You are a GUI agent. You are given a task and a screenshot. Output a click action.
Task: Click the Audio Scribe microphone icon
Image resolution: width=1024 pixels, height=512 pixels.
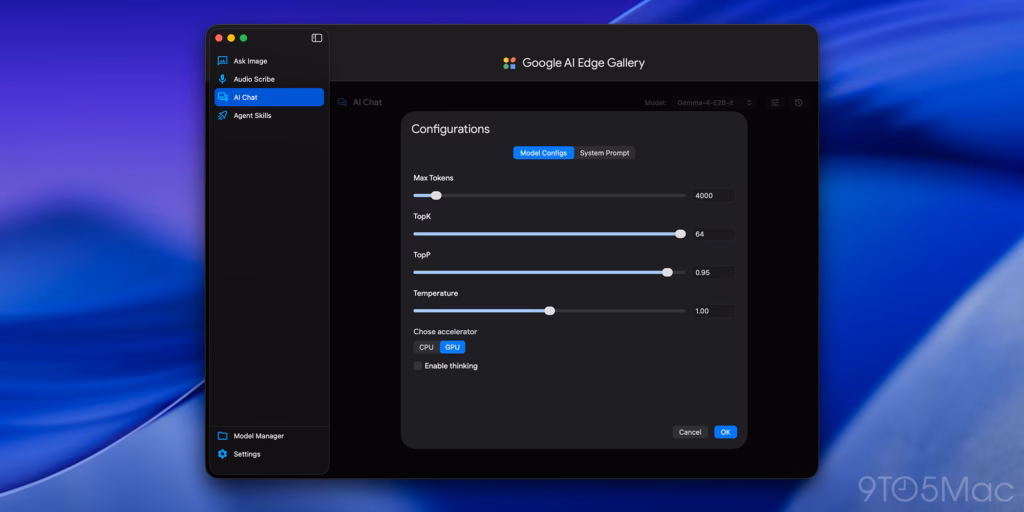point(223,79)
